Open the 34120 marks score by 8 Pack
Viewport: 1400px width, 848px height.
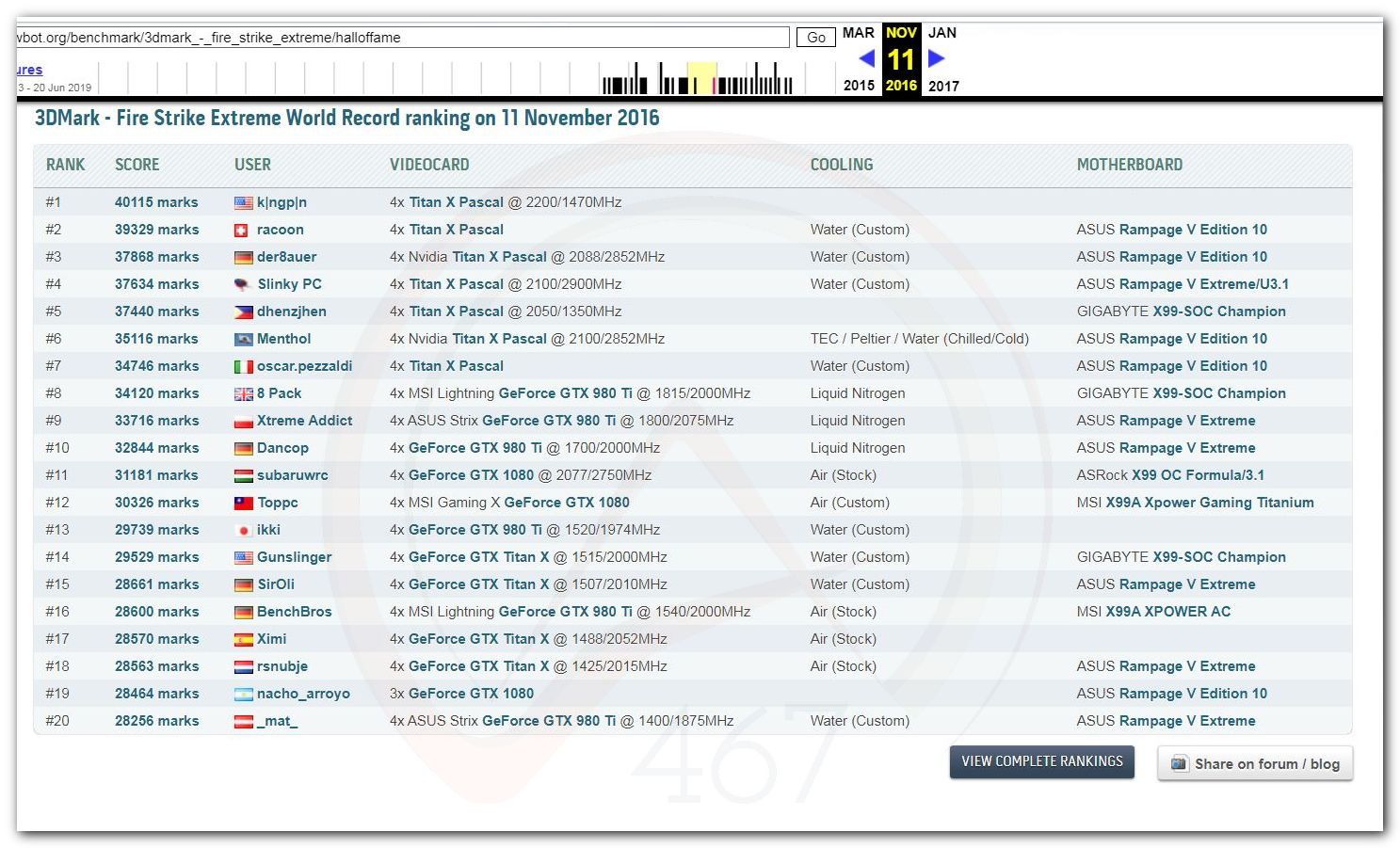pyautogui.click(x=156, y=393)
